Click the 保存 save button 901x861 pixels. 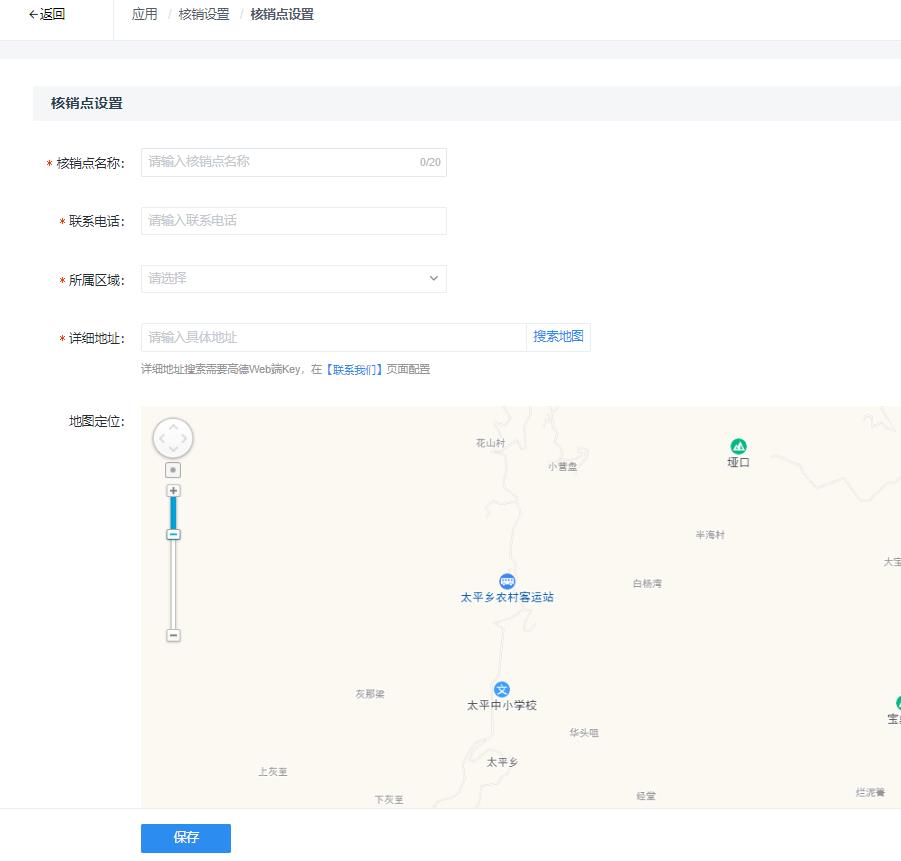[x=186, y=838]
